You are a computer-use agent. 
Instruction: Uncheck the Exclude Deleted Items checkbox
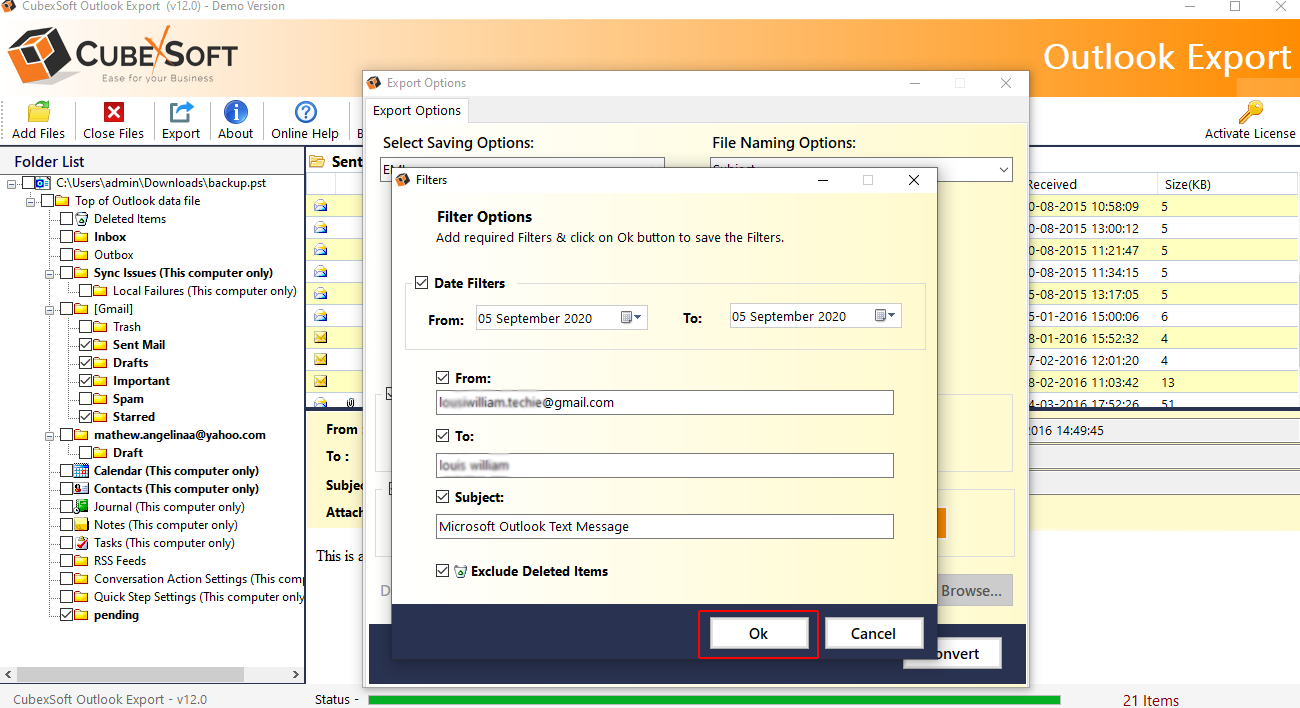click(x=443, y=572)
